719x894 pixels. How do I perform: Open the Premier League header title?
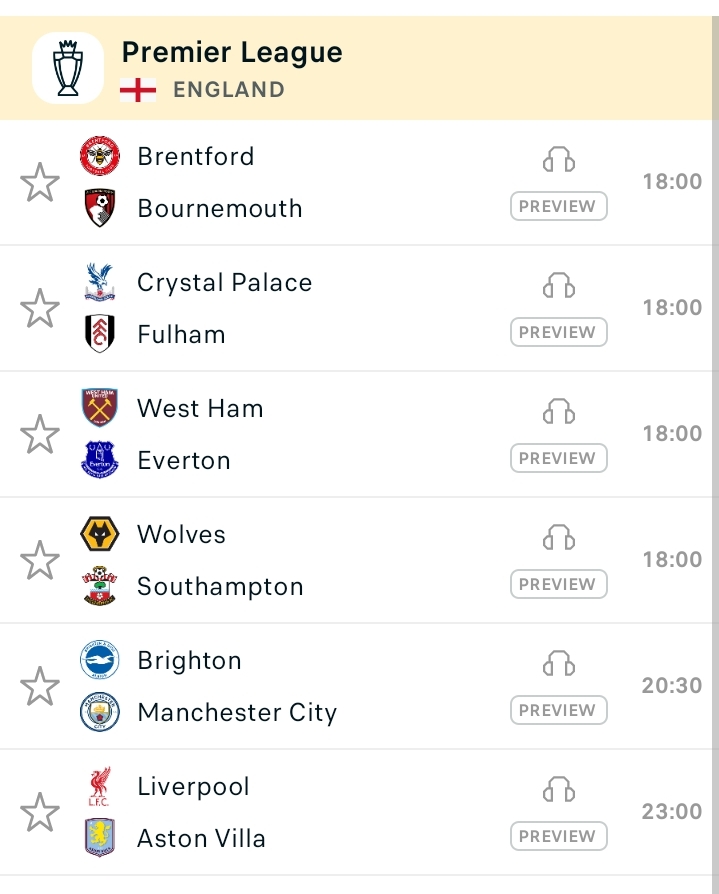[232, 52]
